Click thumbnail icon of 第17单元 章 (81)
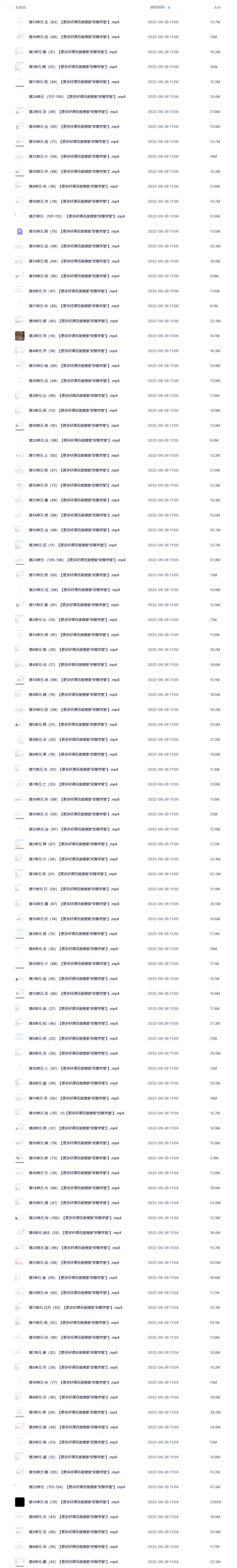 tap(20, 605)
